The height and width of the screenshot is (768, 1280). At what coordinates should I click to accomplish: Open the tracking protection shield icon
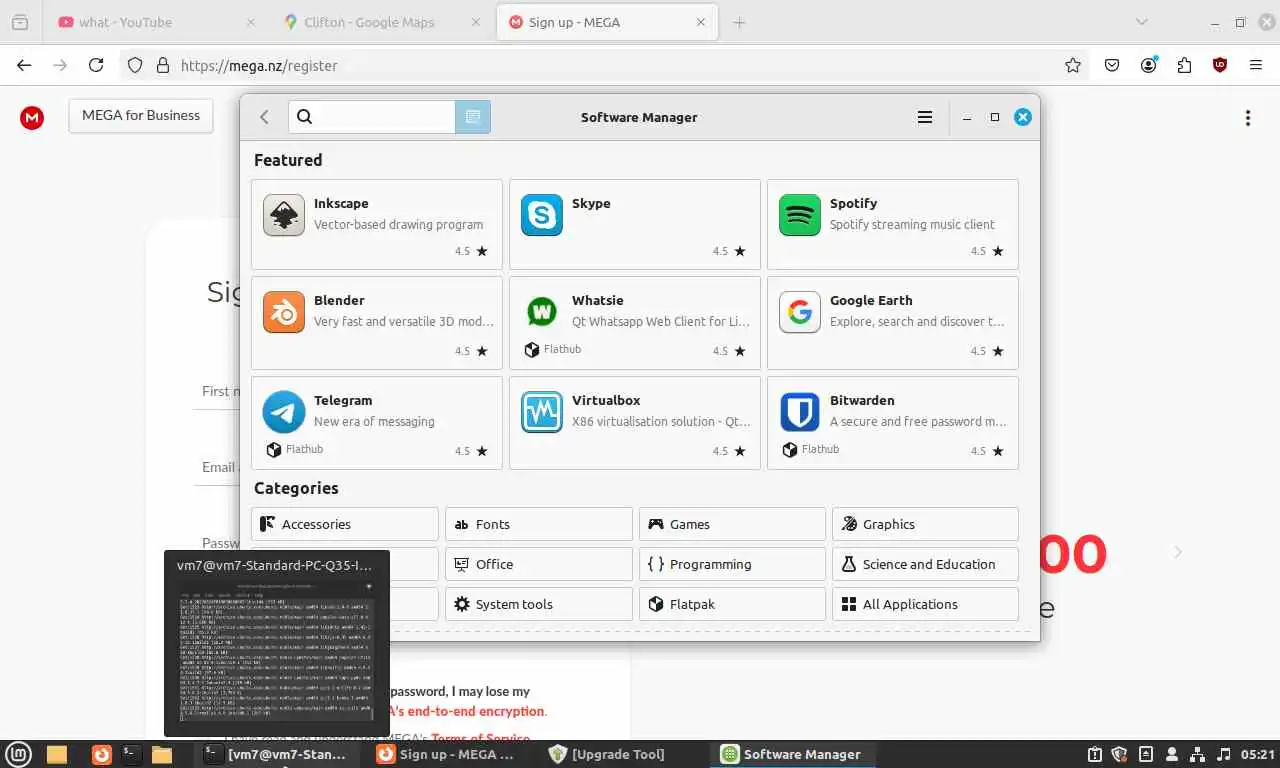pyautogui.click(x=135, y=65)
